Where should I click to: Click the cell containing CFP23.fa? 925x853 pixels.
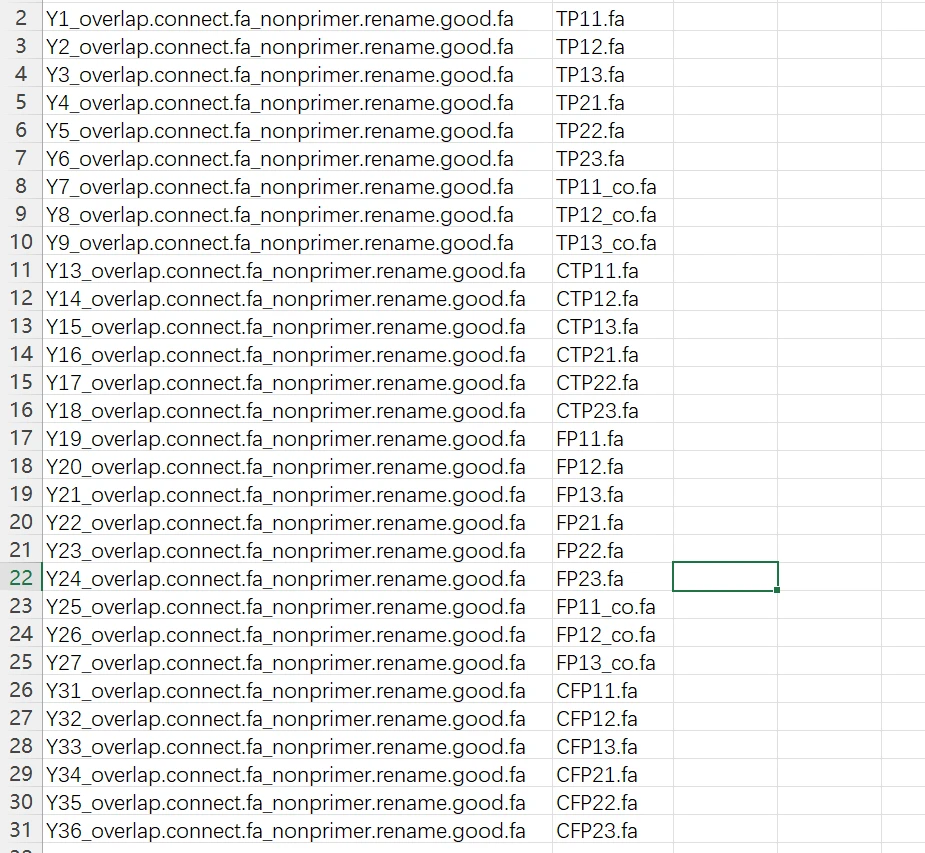click(x=596, y=831)
